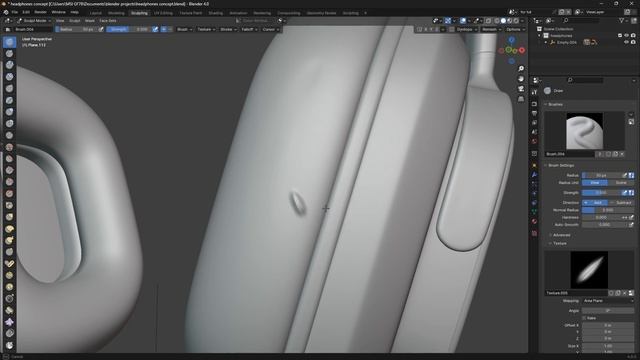Click the Blender logo menu icon
The image size is (640, 360).
point(6,12)
